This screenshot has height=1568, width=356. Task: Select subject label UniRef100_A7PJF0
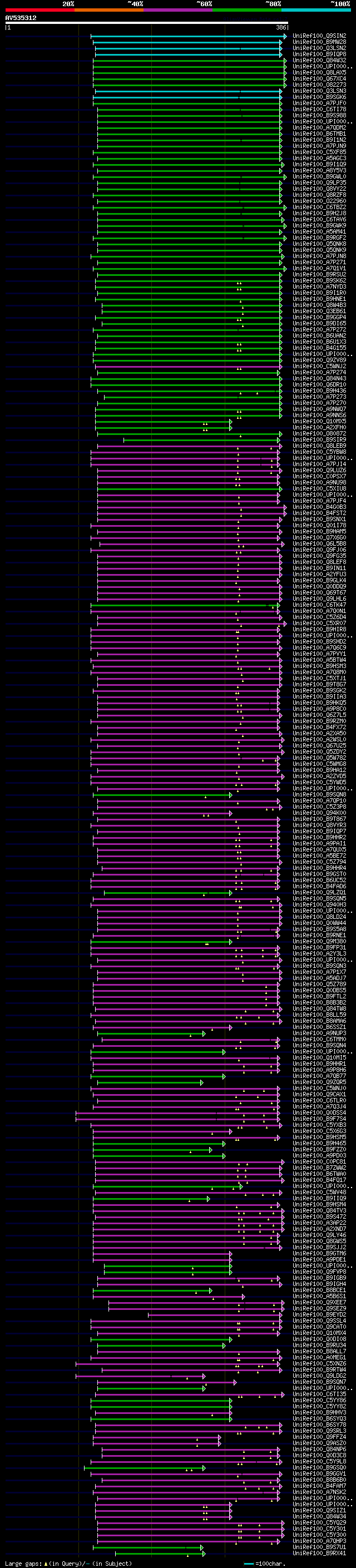point(319,103)
